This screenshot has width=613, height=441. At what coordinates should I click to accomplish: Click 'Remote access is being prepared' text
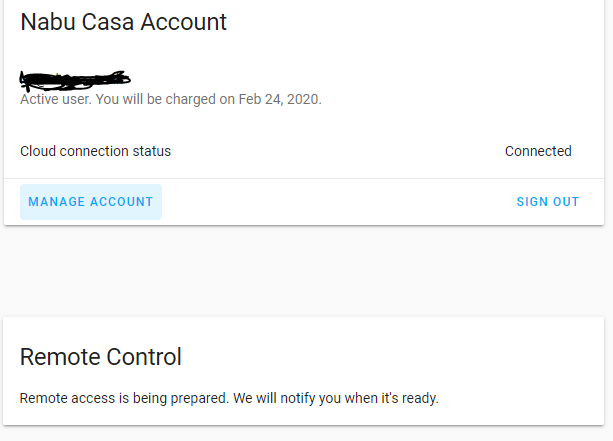point(124,398)
